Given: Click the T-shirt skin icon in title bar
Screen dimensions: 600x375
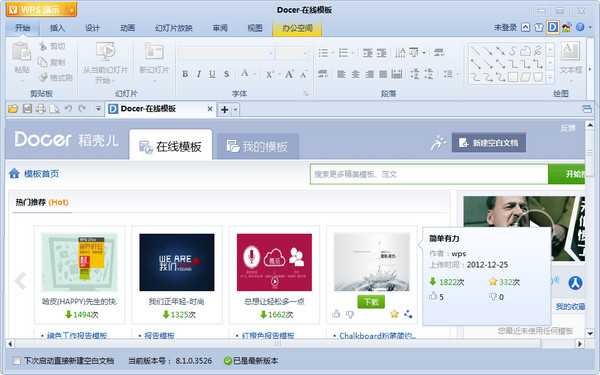Looking at the screenshot, I should (x=539, y=28).
